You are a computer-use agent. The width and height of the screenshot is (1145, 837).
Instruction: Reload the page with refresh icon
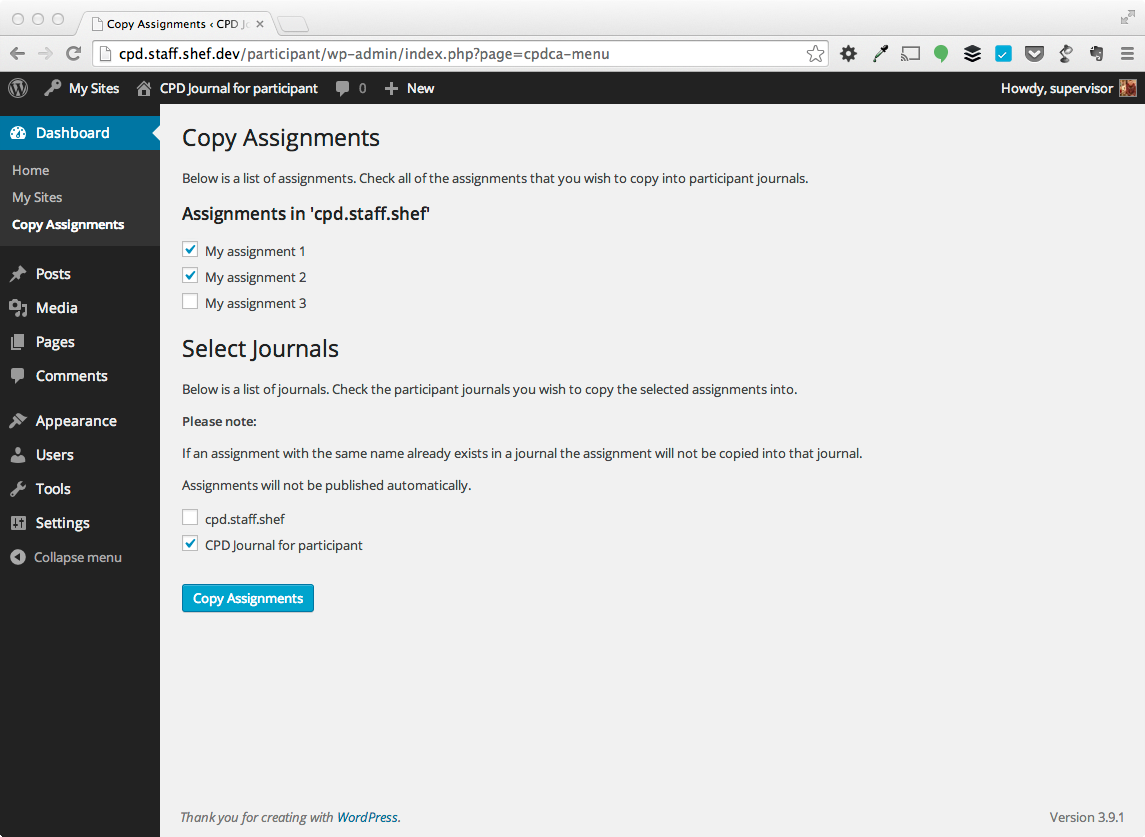tap(73, 53)
